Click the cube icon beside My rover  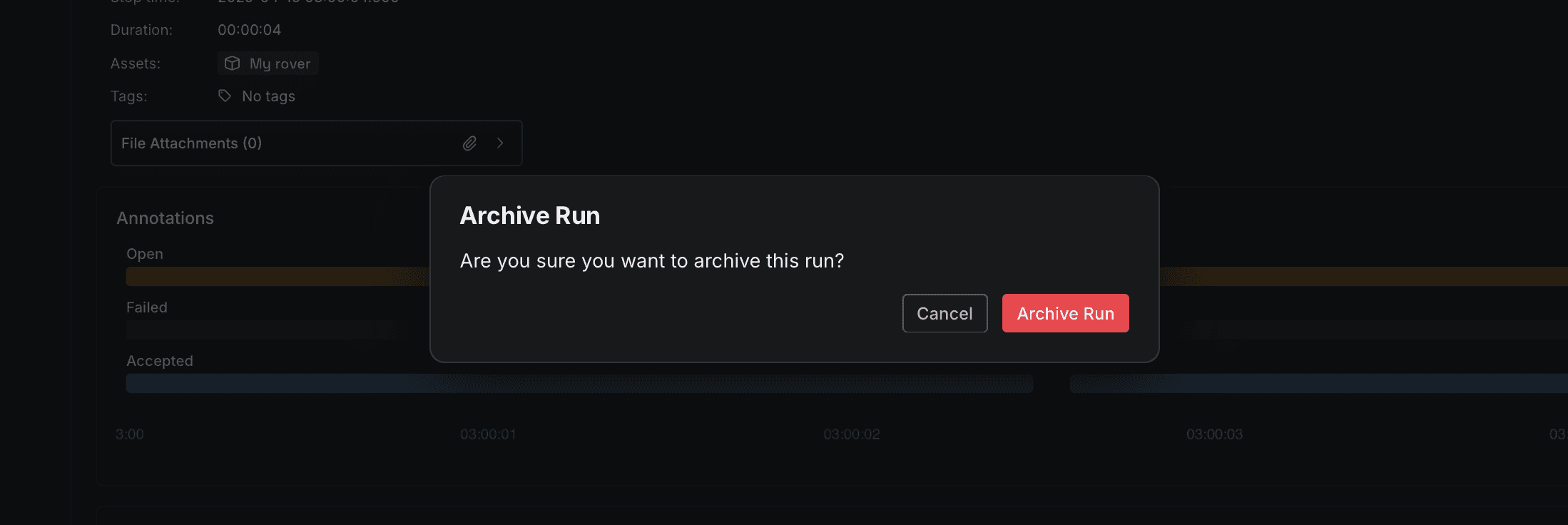pyautogui.click(x=233, y=63)
